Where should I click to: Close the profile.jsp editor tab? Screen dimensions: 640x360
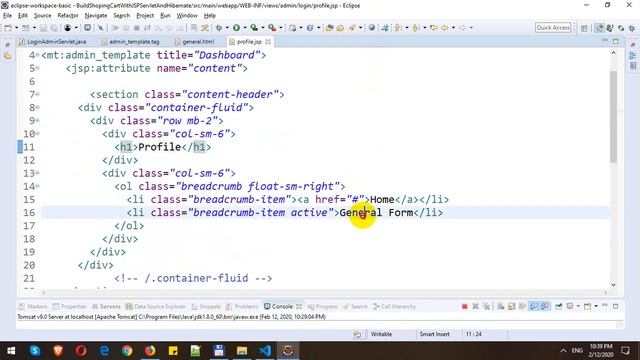coord(268,42)
